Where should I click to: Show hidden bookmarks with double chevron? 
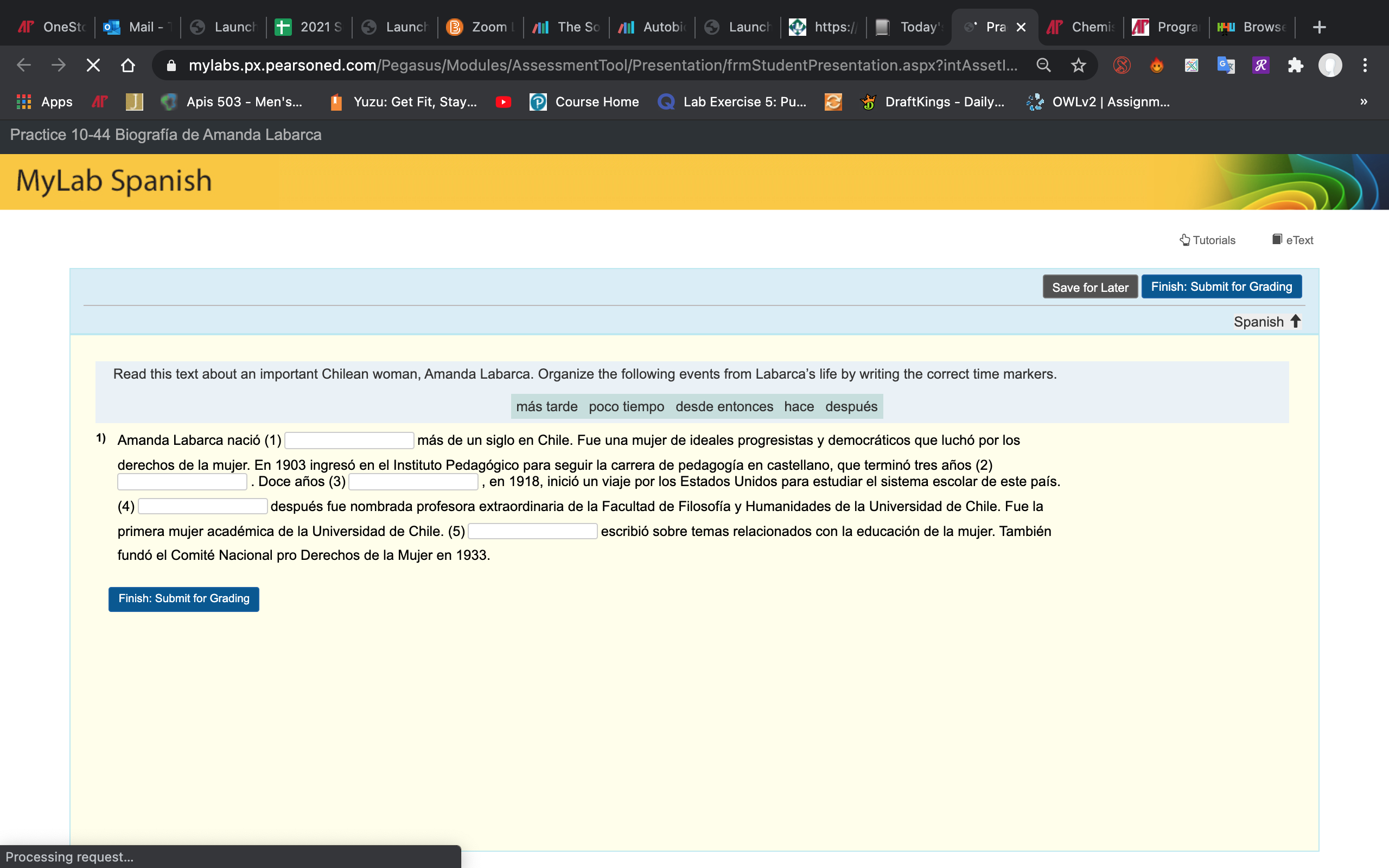1363,102
